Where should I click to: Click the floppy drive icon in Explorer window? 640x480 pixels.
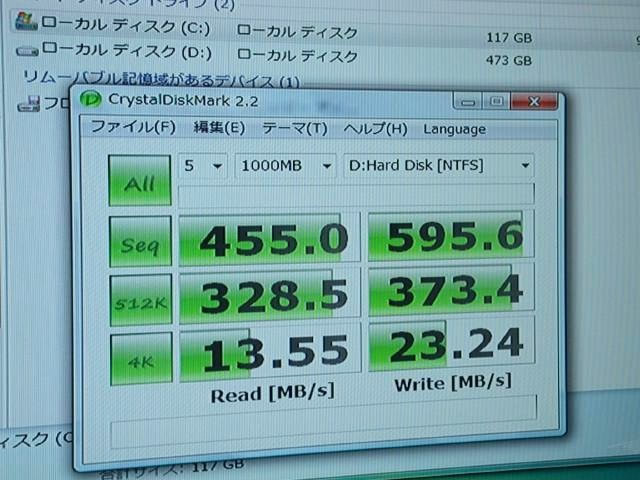tap(29, 104)
